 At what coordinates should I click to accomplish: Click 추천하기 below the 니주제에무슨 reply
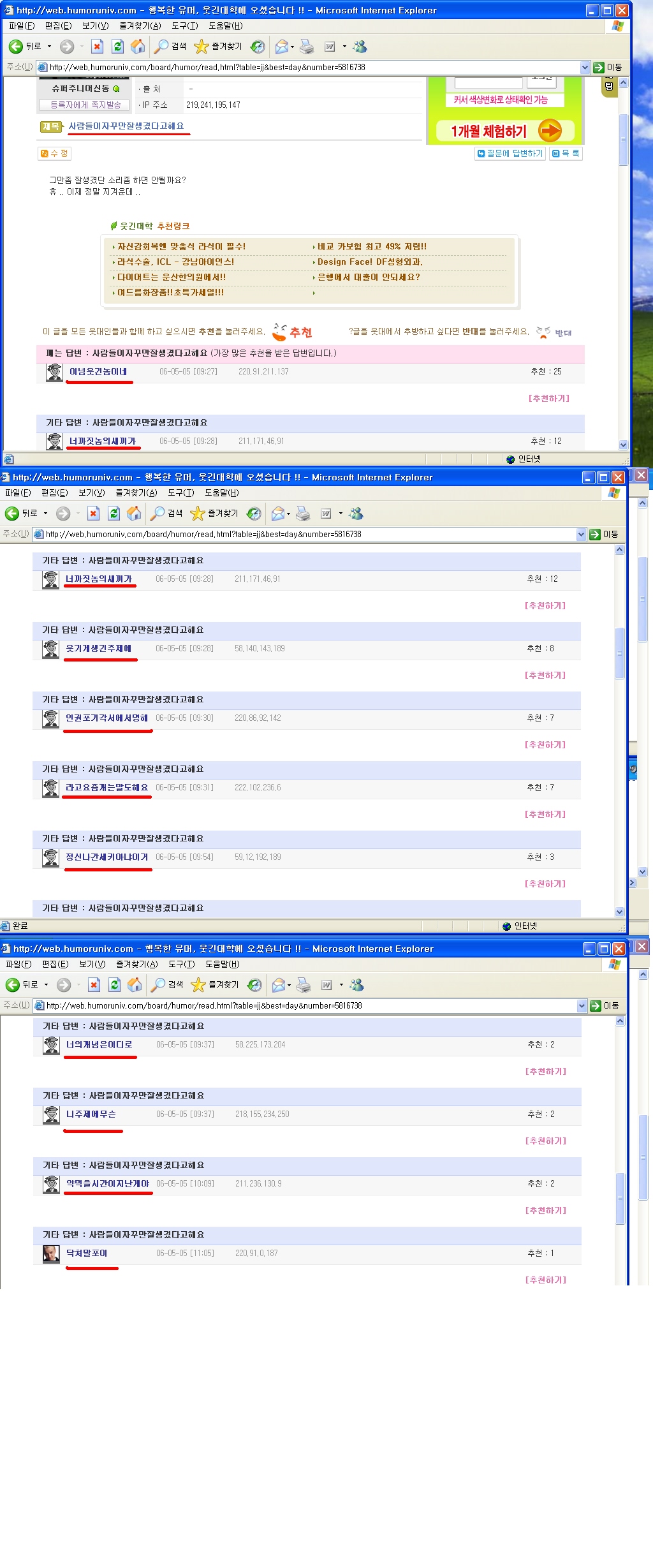pyautogui.click(x=546, y=1141)
